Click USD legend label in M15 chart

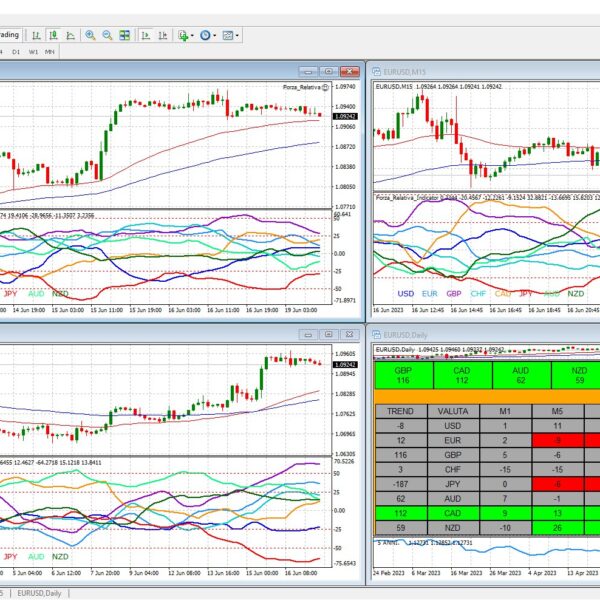click(x=406, y=293)
